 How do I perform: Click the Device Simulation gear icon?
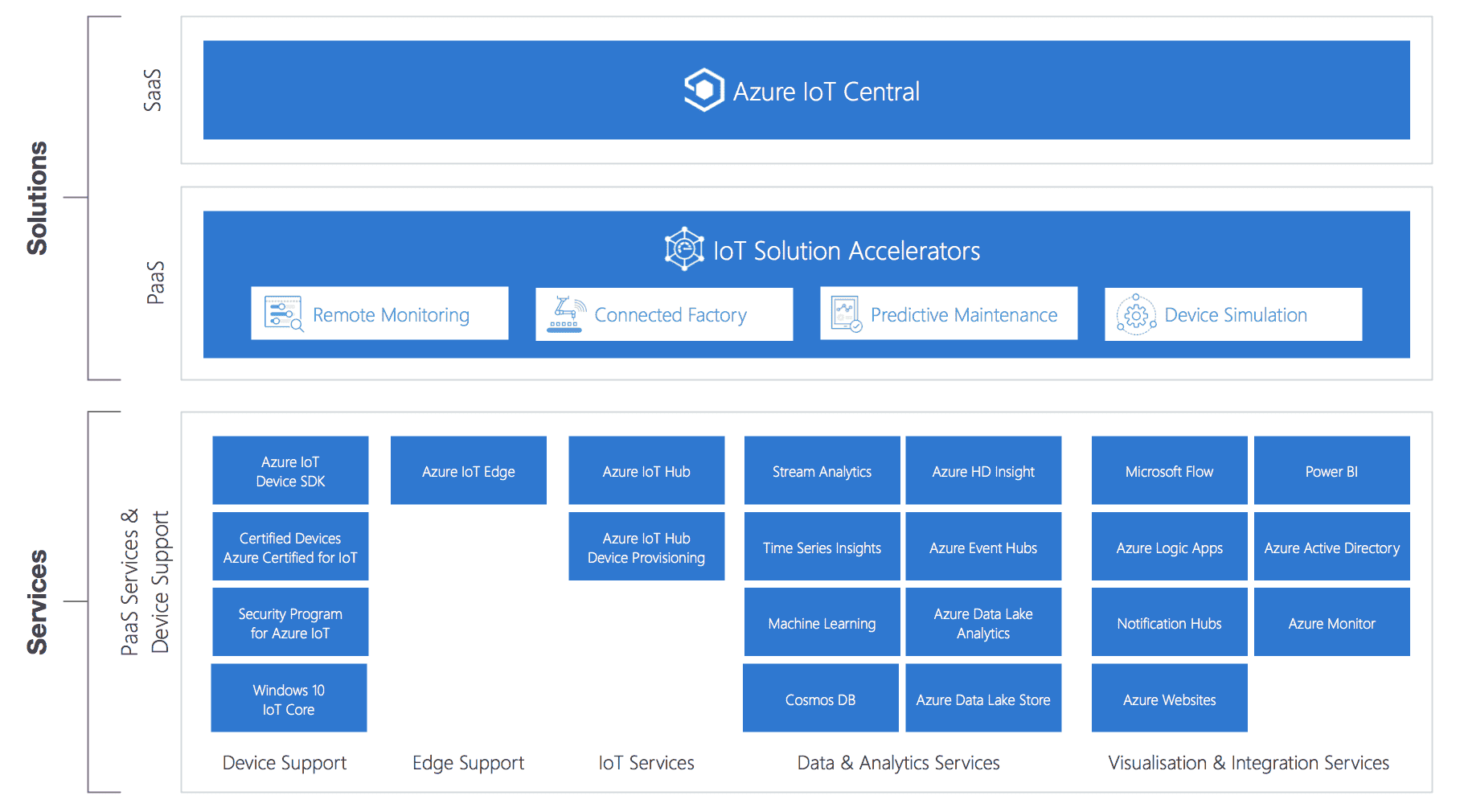click(1136, 315)
